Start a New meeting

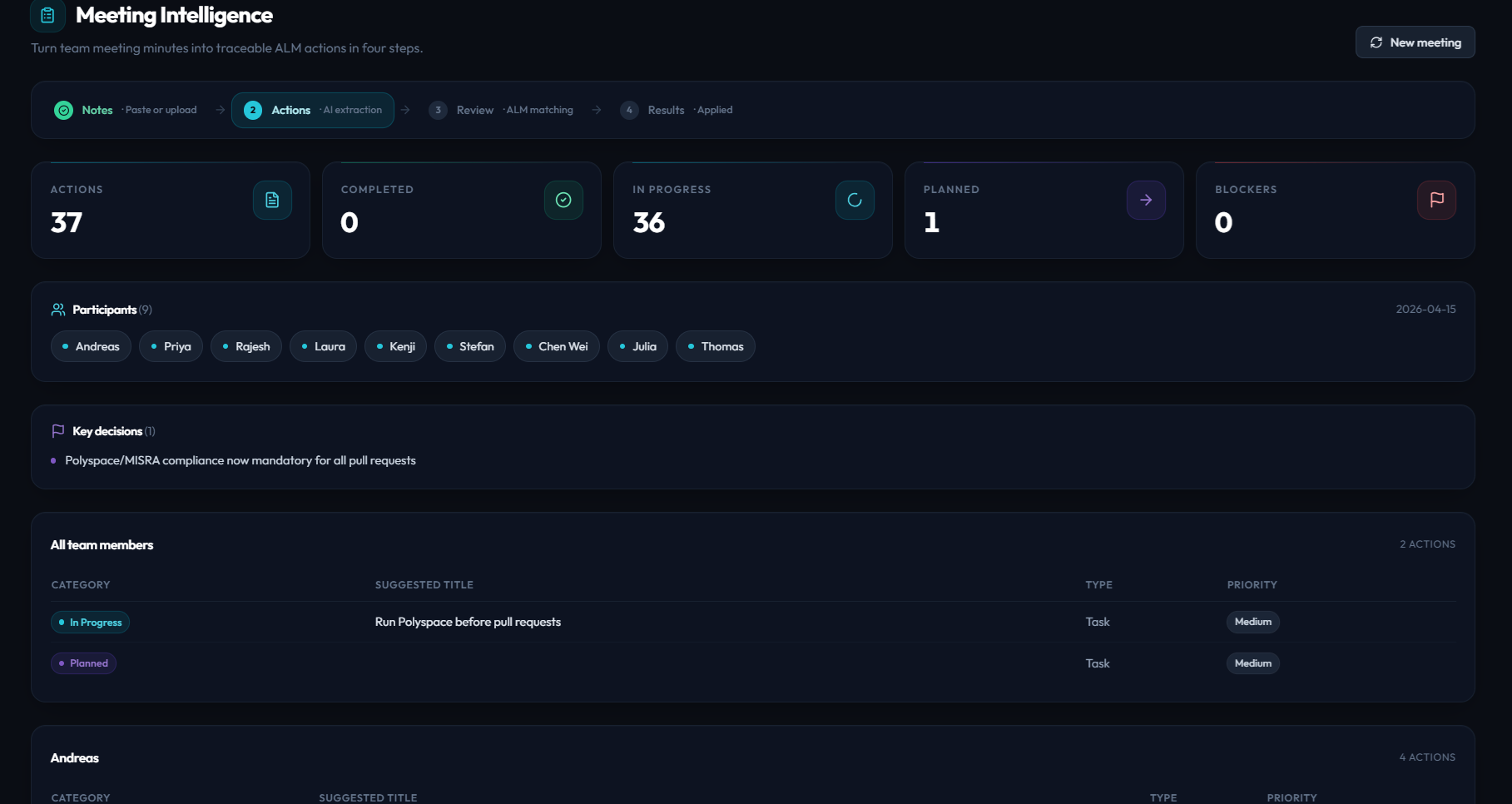tap(1415, 42)
